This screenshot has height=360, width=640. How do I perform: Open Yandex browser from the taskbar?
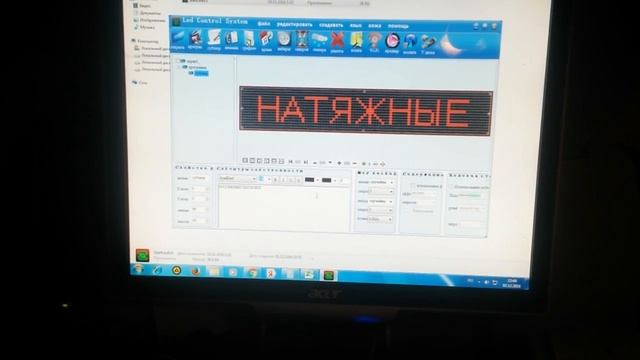[x=271, y=273]
